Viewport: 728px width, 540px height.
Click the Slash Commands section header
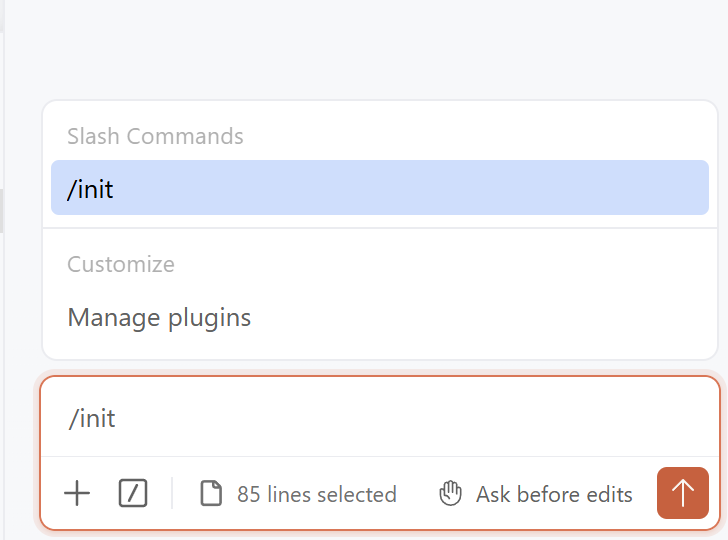[x=155, y=137]
